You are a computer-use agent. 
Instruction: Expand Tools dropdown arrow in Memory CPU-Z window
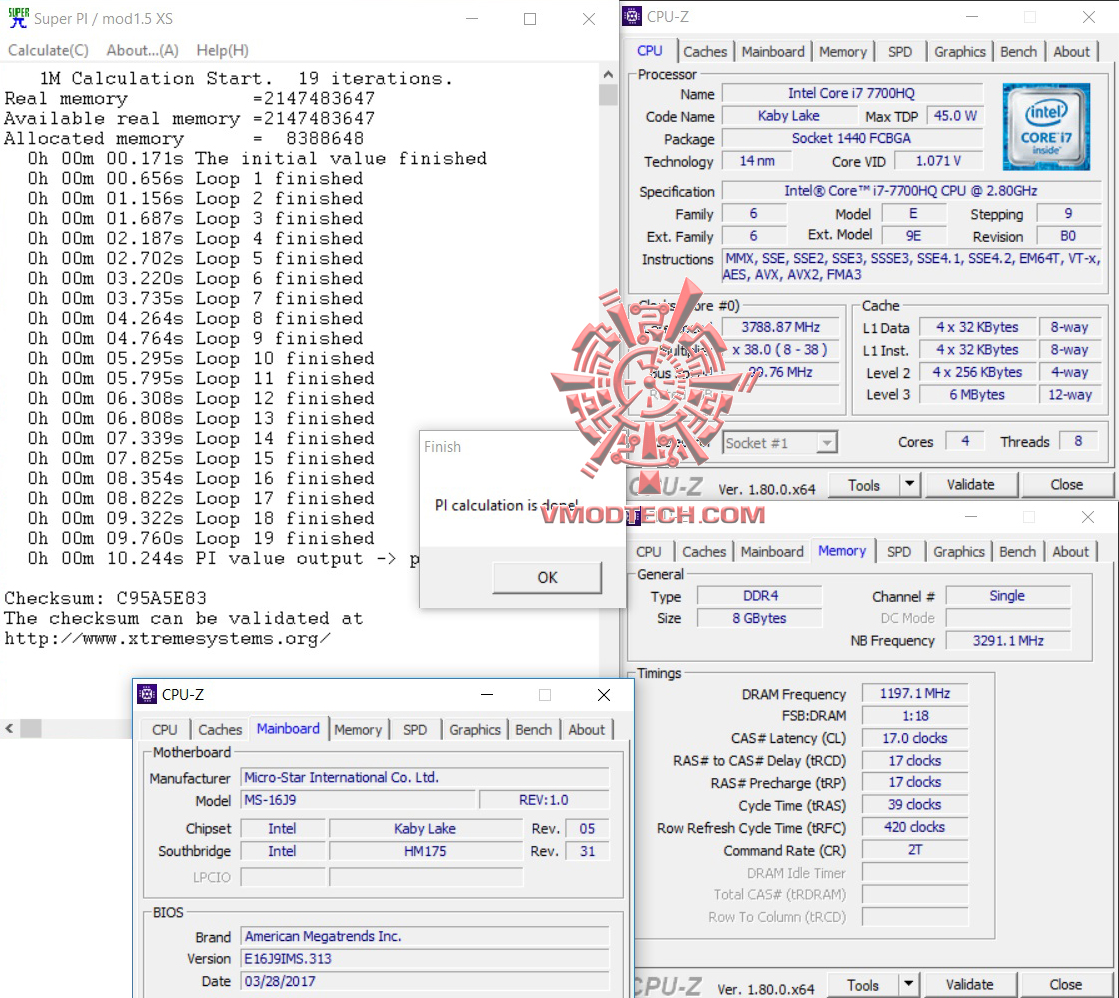point(908,985)
